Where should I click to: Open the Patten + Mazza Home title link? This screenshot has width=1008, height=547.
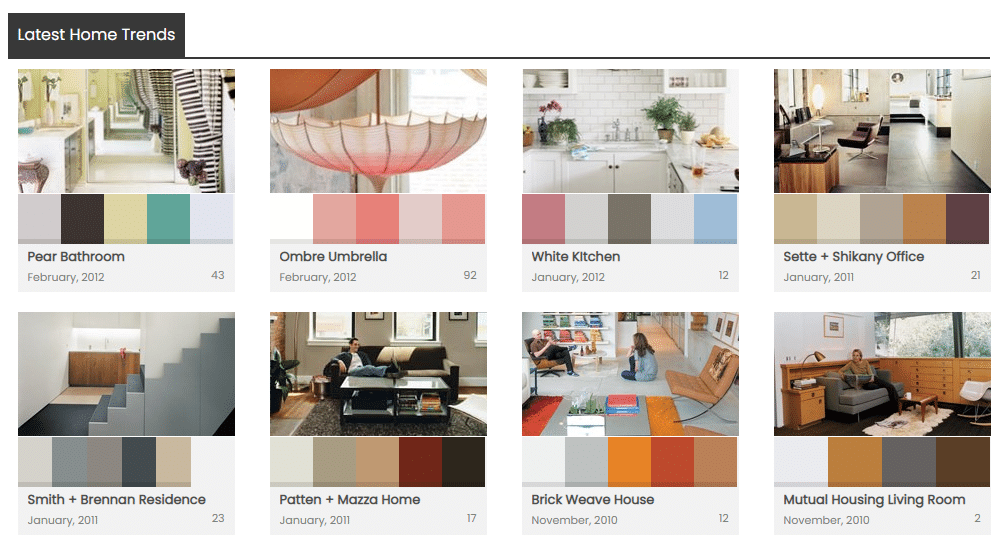(349, 499)
